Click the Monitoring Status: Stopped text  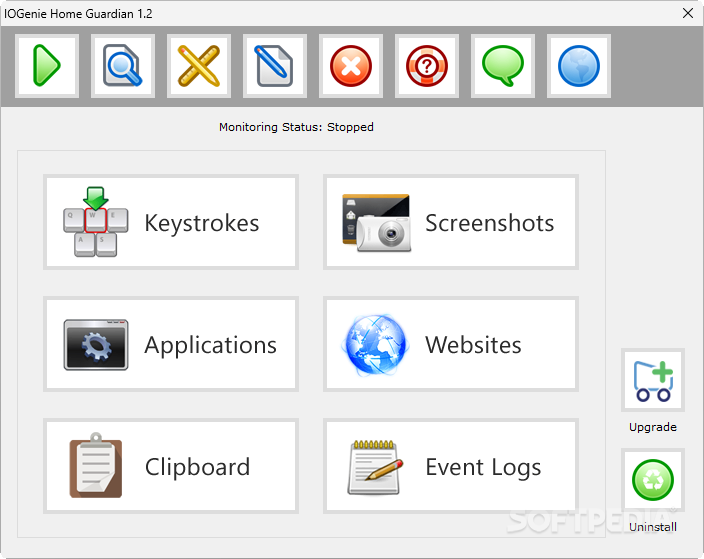(296, 128)
